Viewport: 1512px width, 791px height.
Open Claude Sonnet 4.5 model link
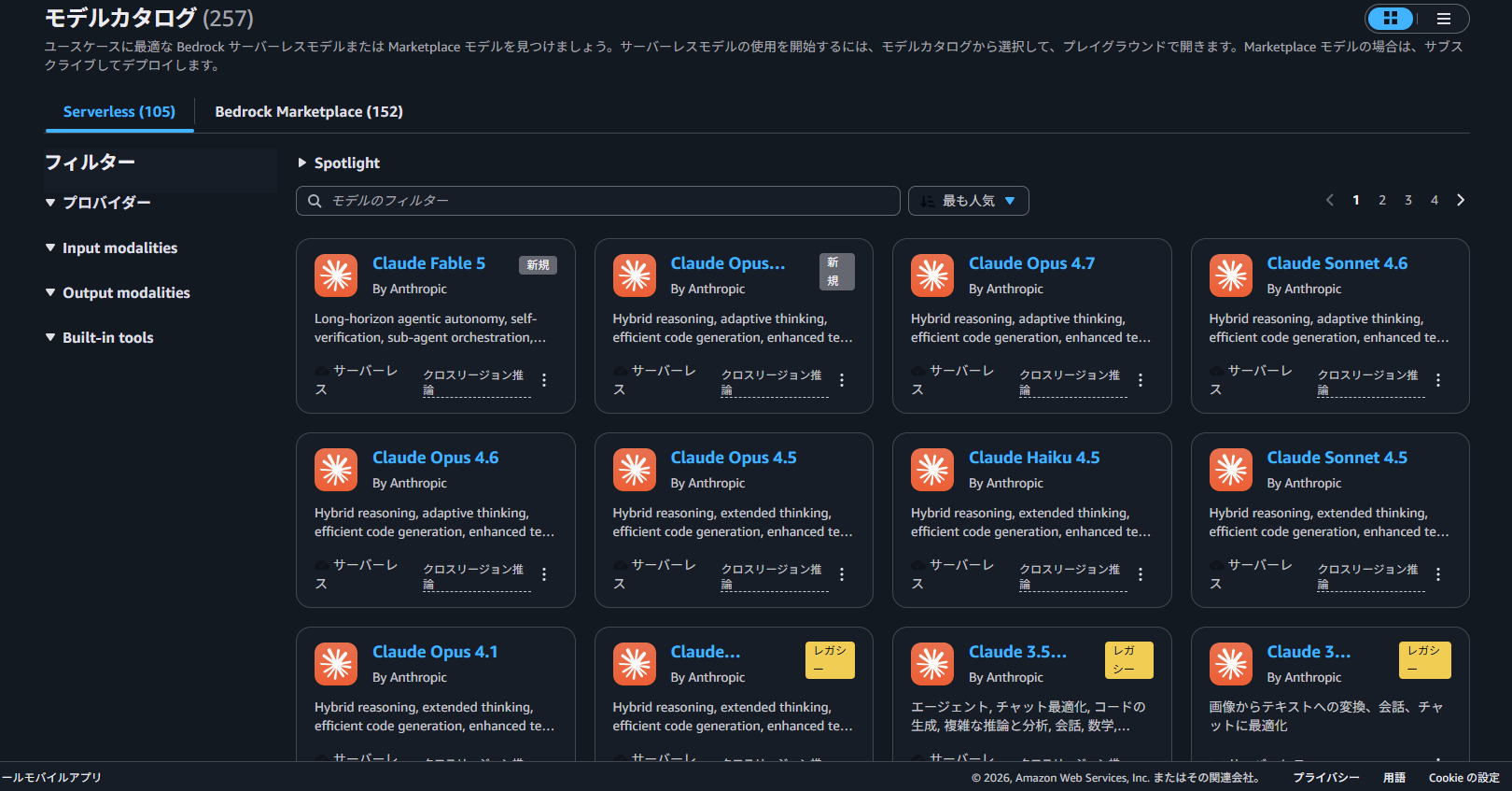tap(1337, 458)
